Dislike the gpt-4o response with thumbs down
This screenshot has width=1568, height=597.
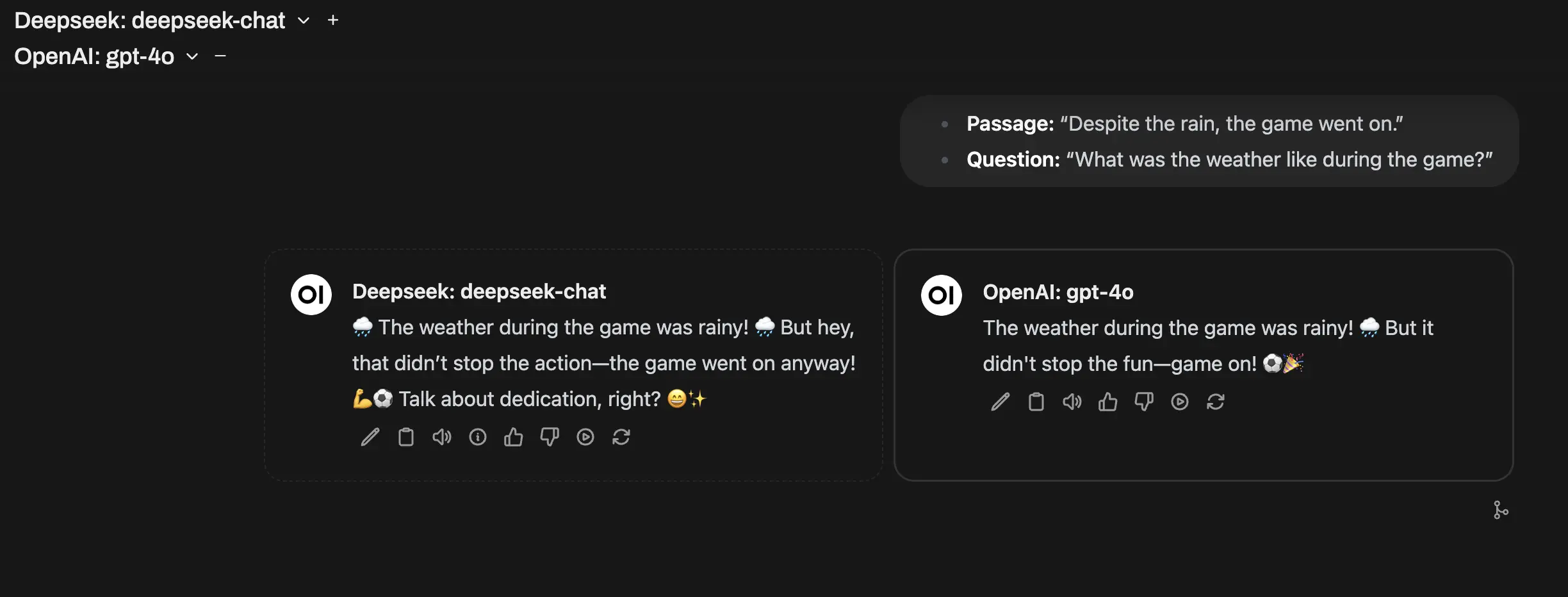(1144, 402)
